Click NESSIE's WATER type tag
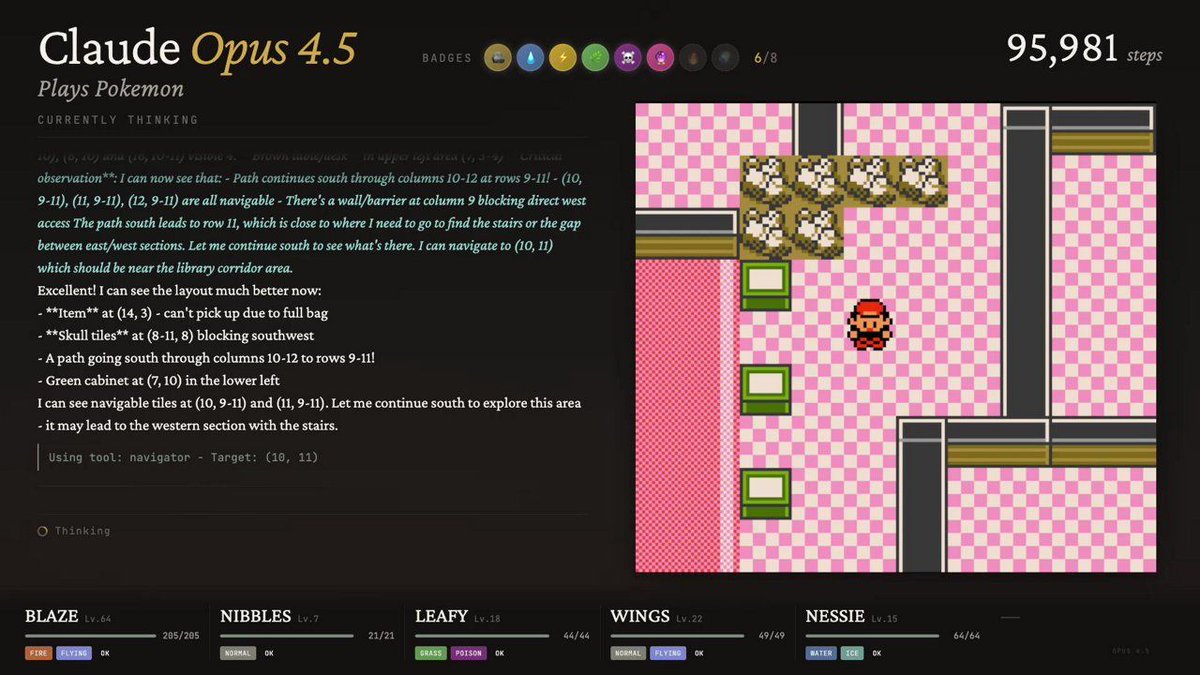This screenshot has width=1200, height=675. click(823, 653)
